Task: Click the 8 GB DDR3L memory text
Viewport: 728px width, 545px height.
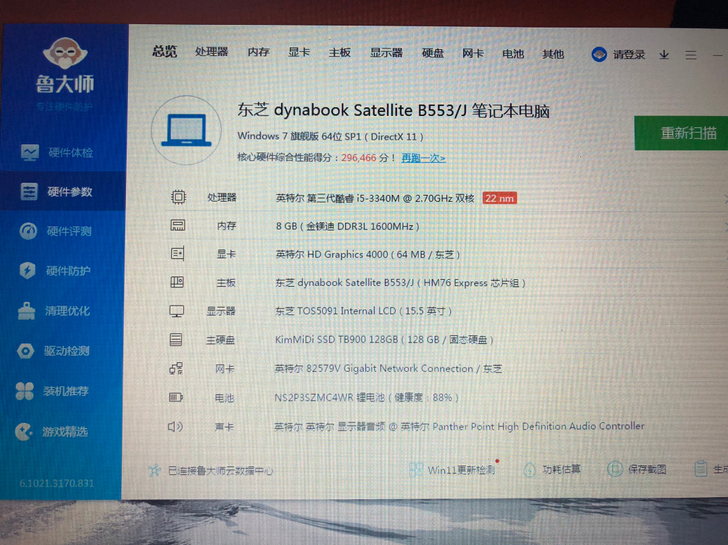Action: pyautogui.click(x=347, y=226)
